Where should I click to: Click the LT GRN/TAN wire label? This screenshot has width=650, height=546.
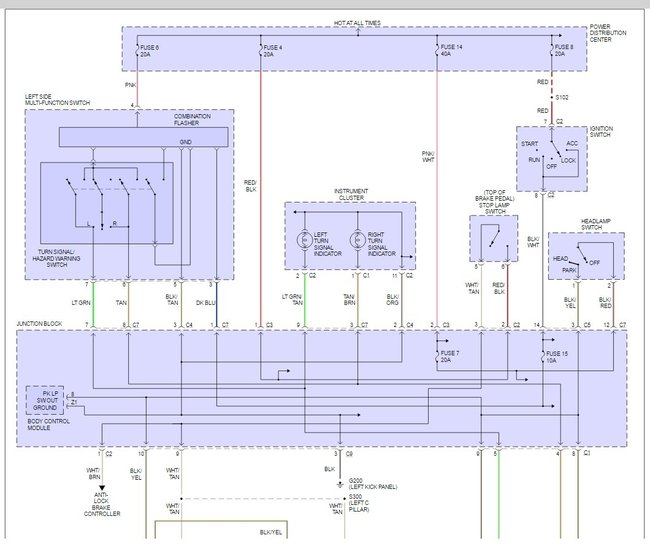pos(292,300)
